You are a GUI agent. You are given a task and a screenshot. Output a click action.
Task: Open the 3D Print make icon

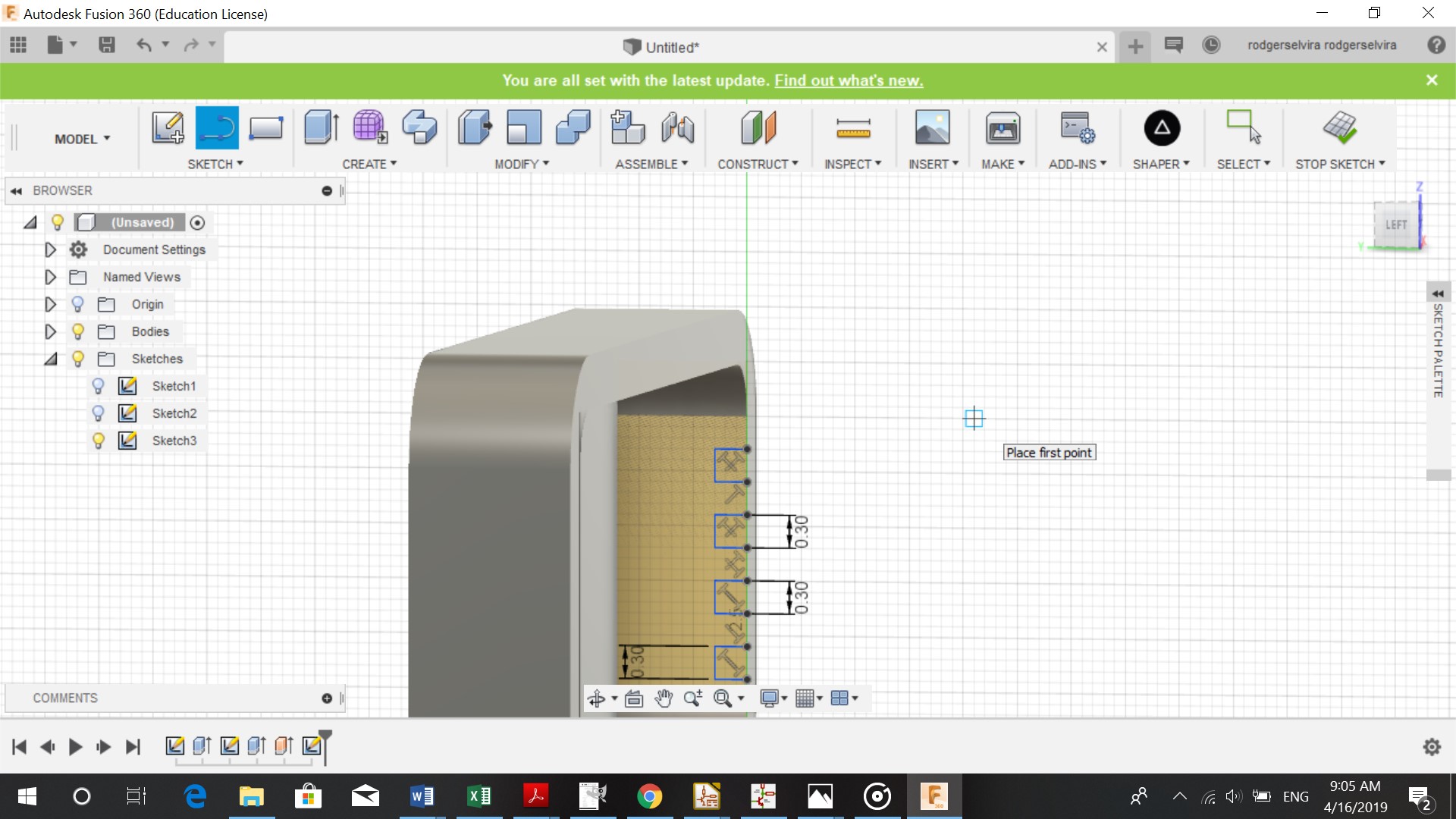click(1003, 127)
